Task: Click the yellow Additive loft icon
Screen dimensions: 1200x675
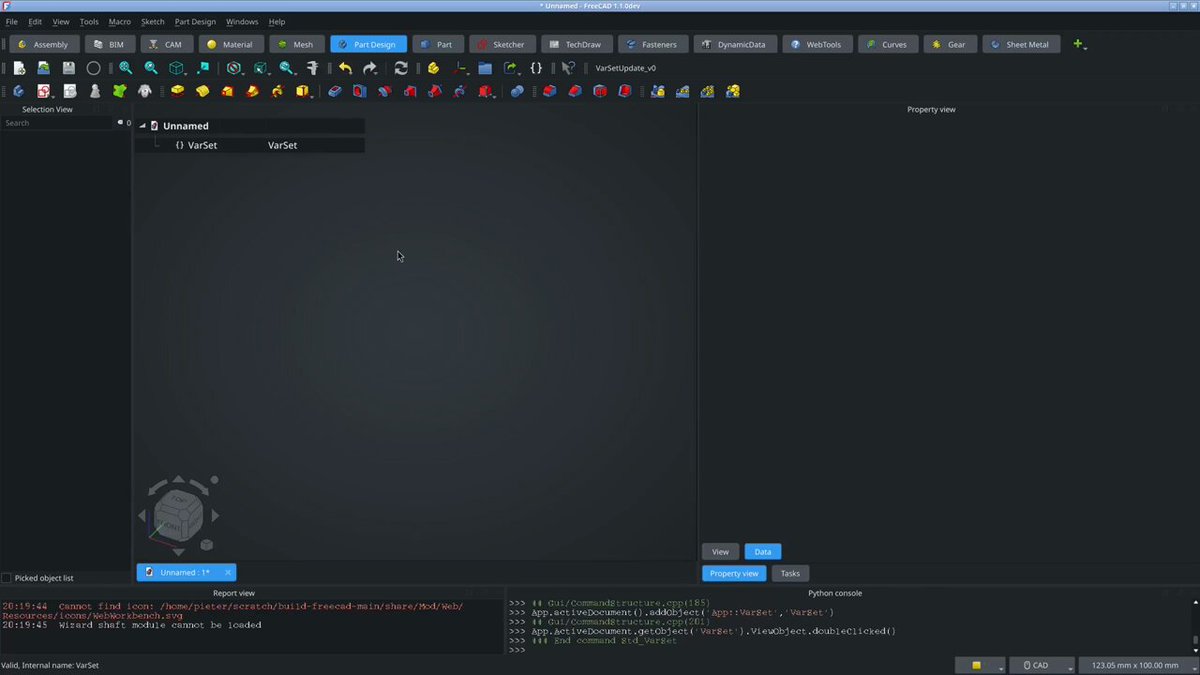Action: pyautogui.click(x=228, y=91)
